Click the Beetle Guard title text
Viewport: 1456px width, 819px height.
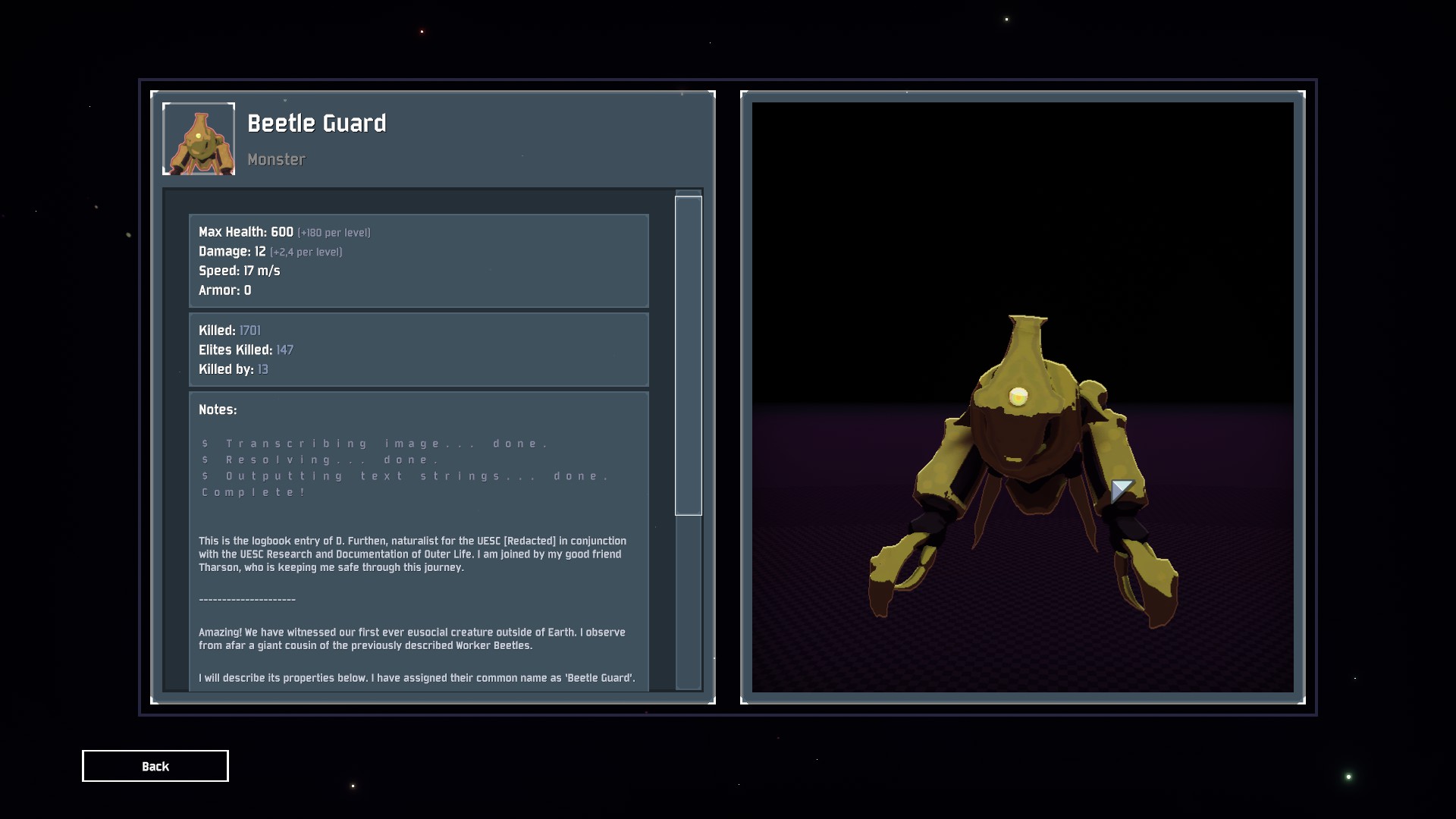click(x=316, y=123)
